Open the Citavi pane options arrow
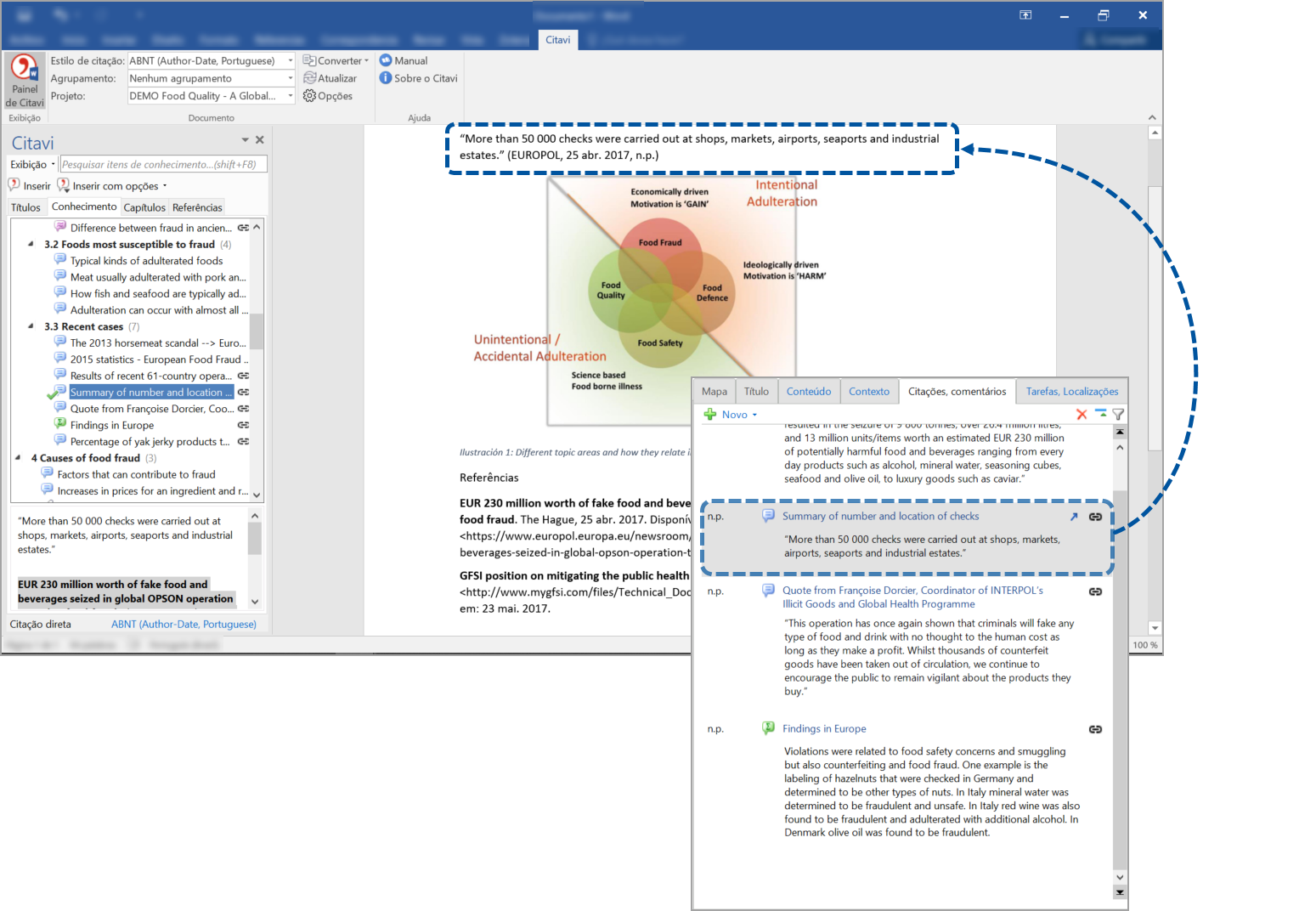 point(245,139)
